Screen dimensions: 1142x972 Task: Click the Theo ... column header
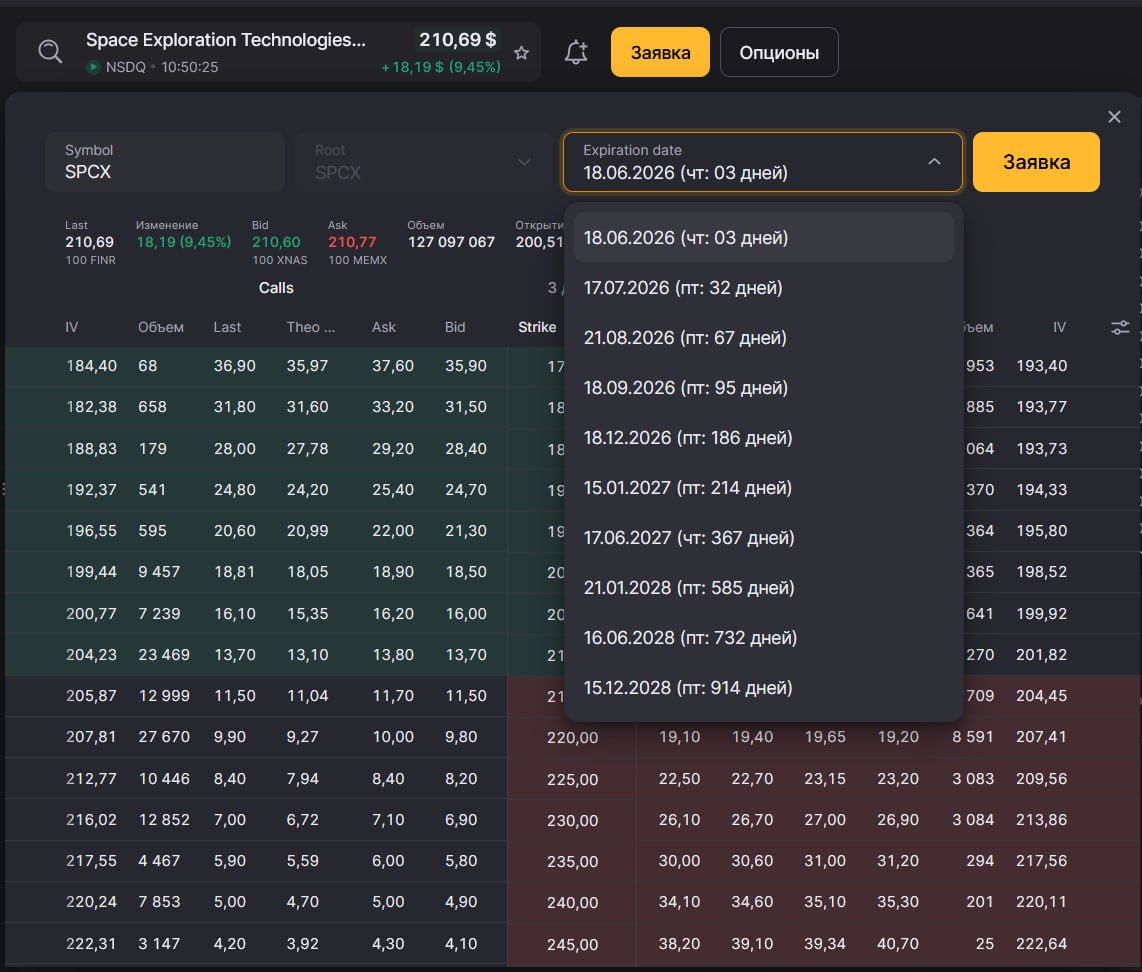(311, 328)
